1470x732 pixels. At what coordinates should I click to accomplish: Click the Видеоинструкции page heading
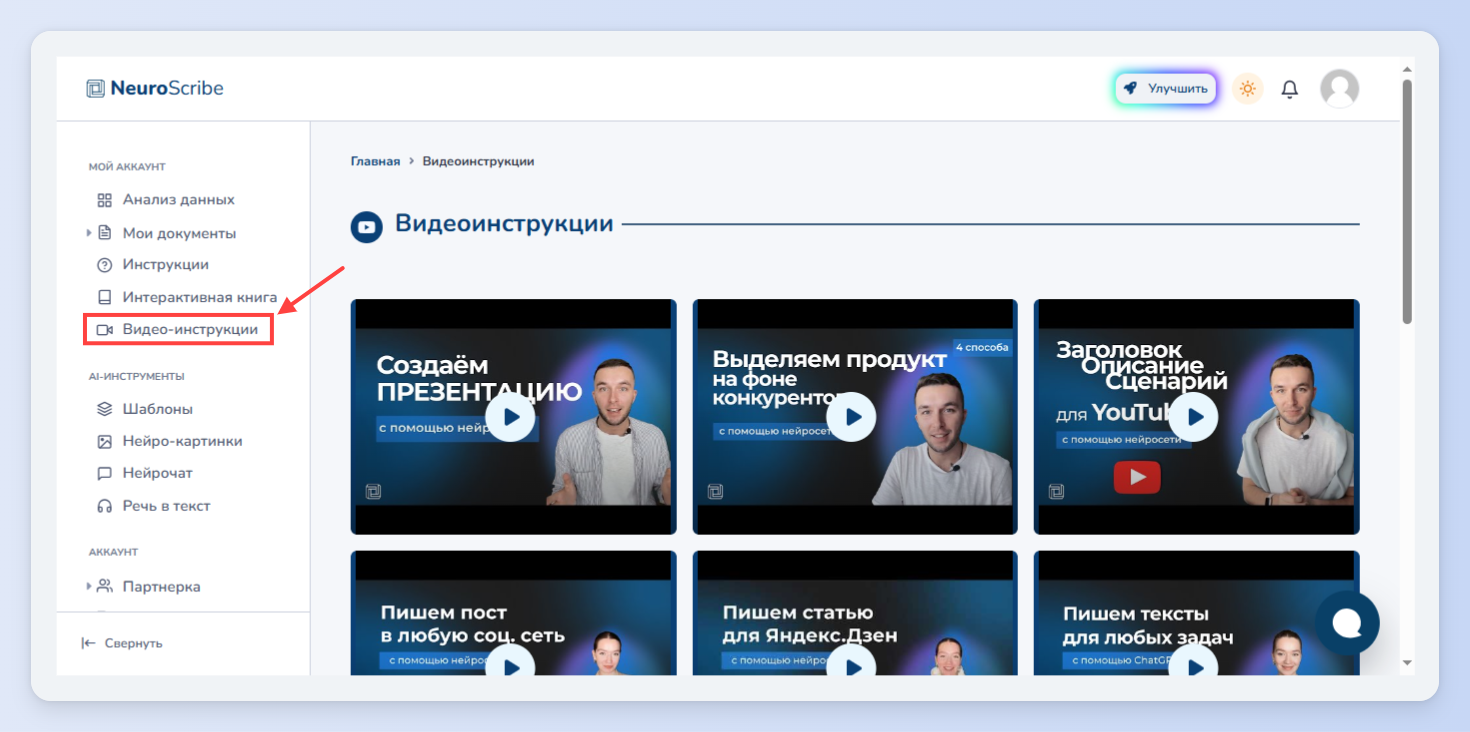point(504,223)
